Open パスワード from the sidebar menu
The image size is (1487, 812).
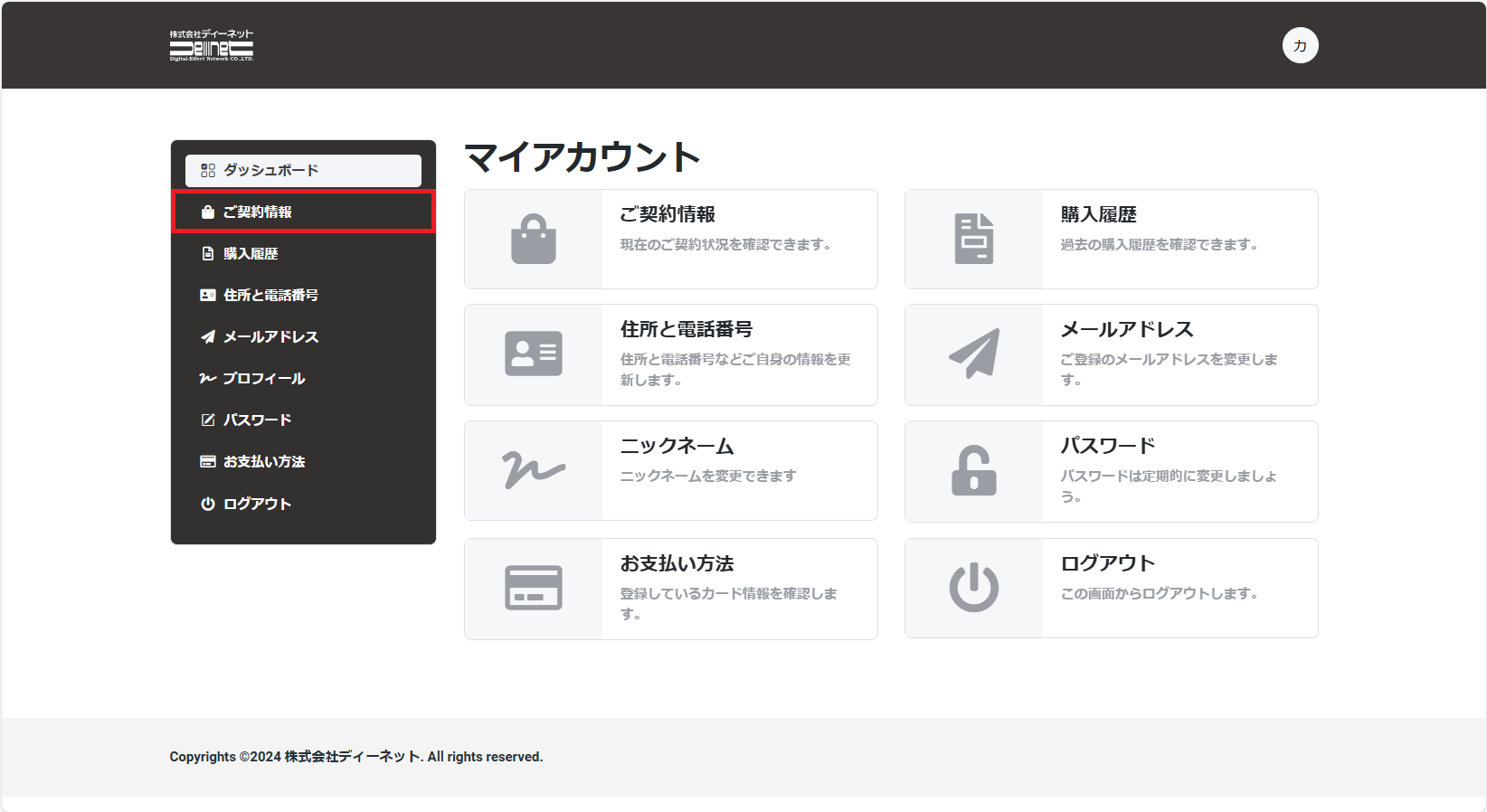[x=303, y=420]
